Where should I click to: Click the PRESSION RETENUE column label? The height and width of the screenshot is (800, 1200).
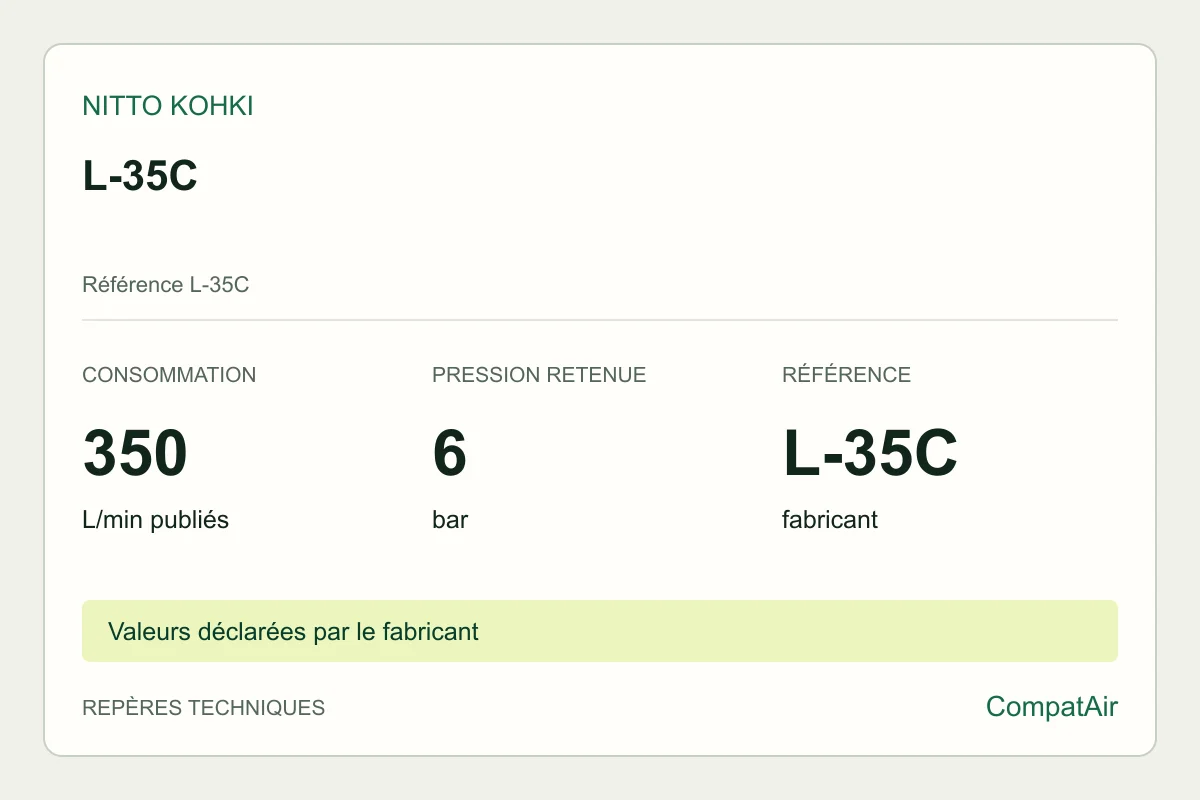pos(539,375)
